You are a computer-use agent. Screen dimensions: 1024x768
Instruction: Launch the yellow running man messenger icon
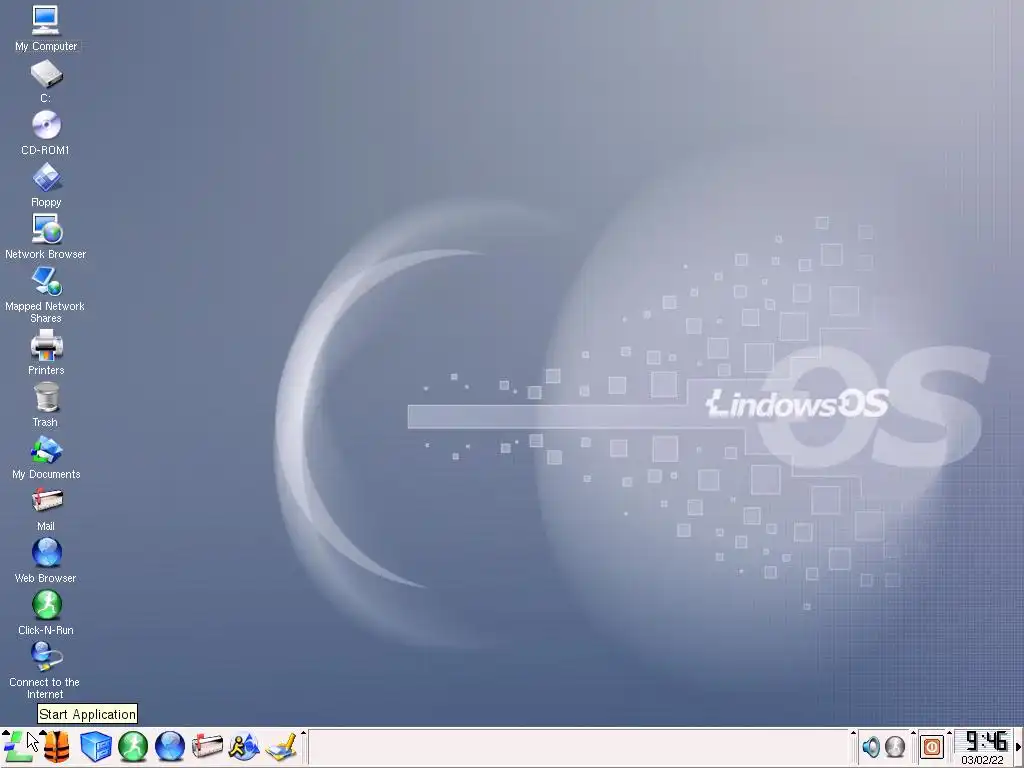[244, 746]
